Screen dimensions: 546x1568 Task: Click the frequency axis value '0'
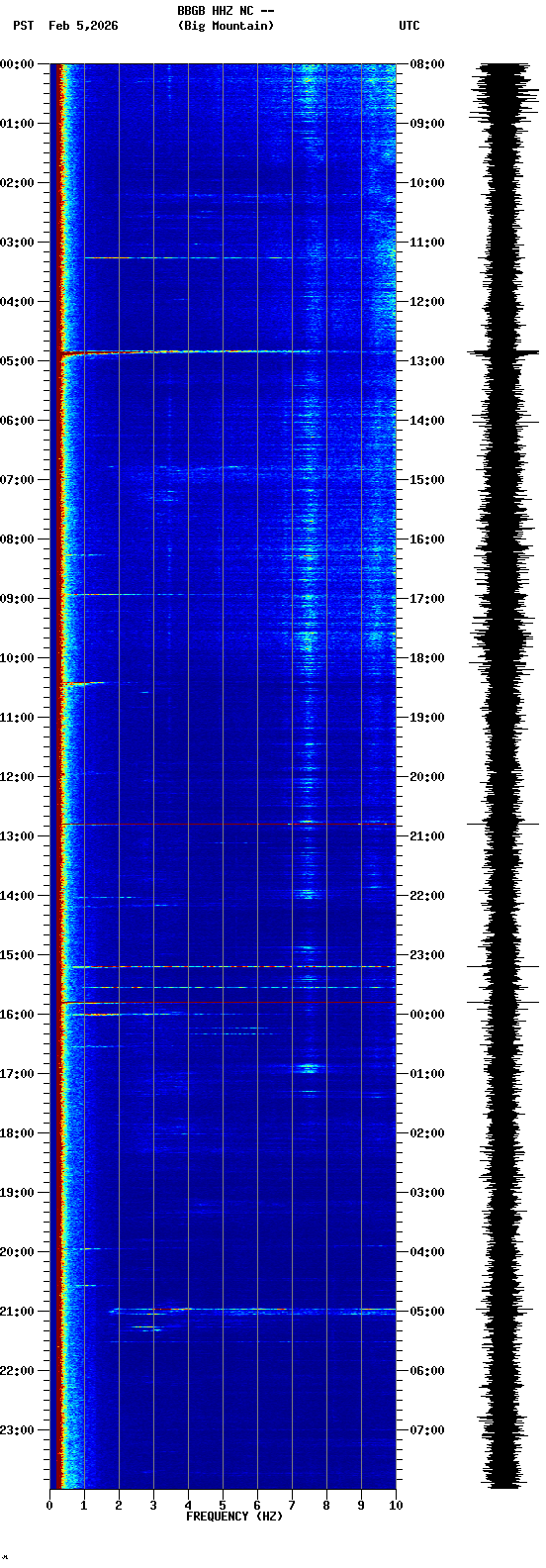click(x=49, y=1506)
